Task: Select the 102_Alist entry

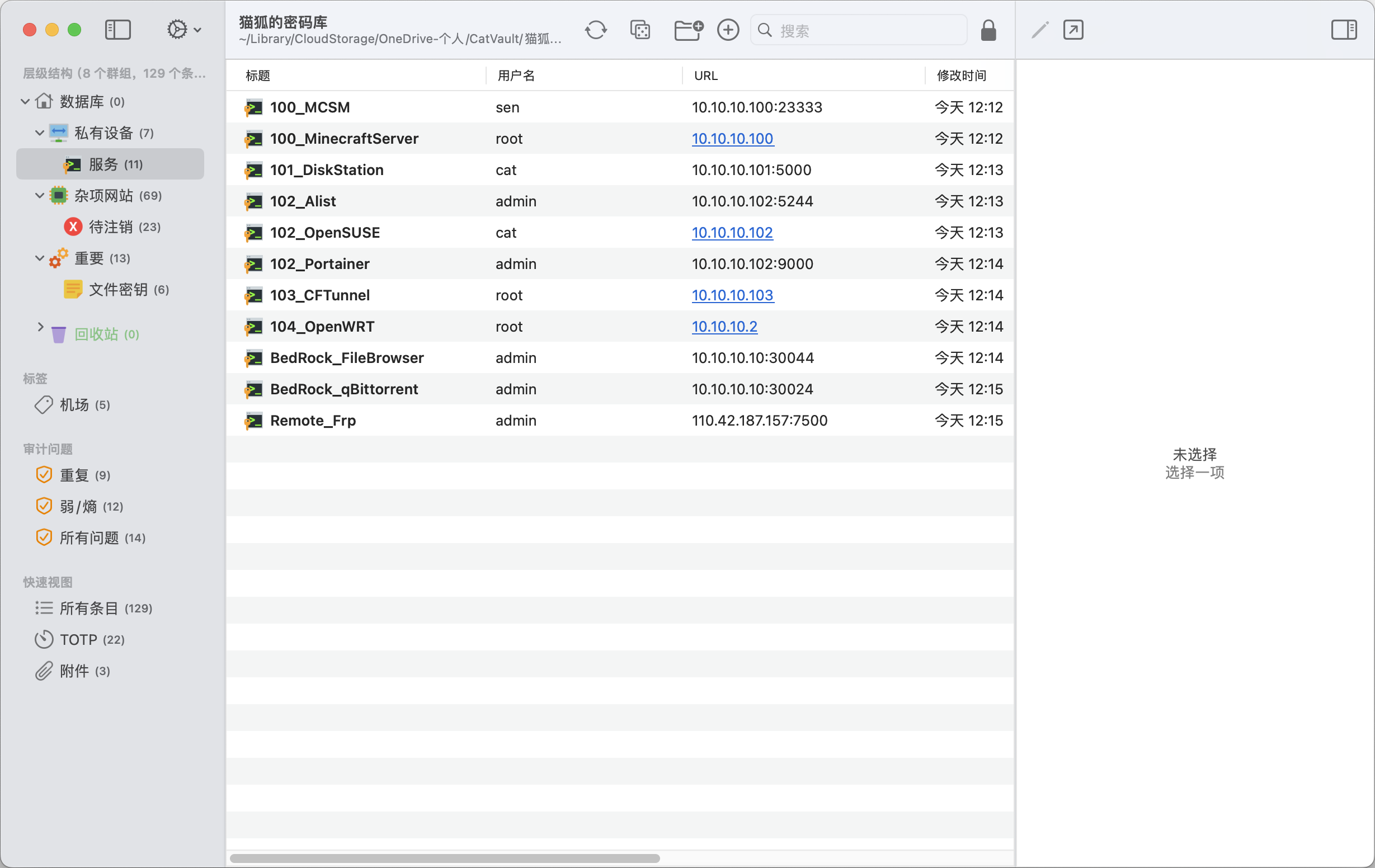Action: click(x=620, y=201)
